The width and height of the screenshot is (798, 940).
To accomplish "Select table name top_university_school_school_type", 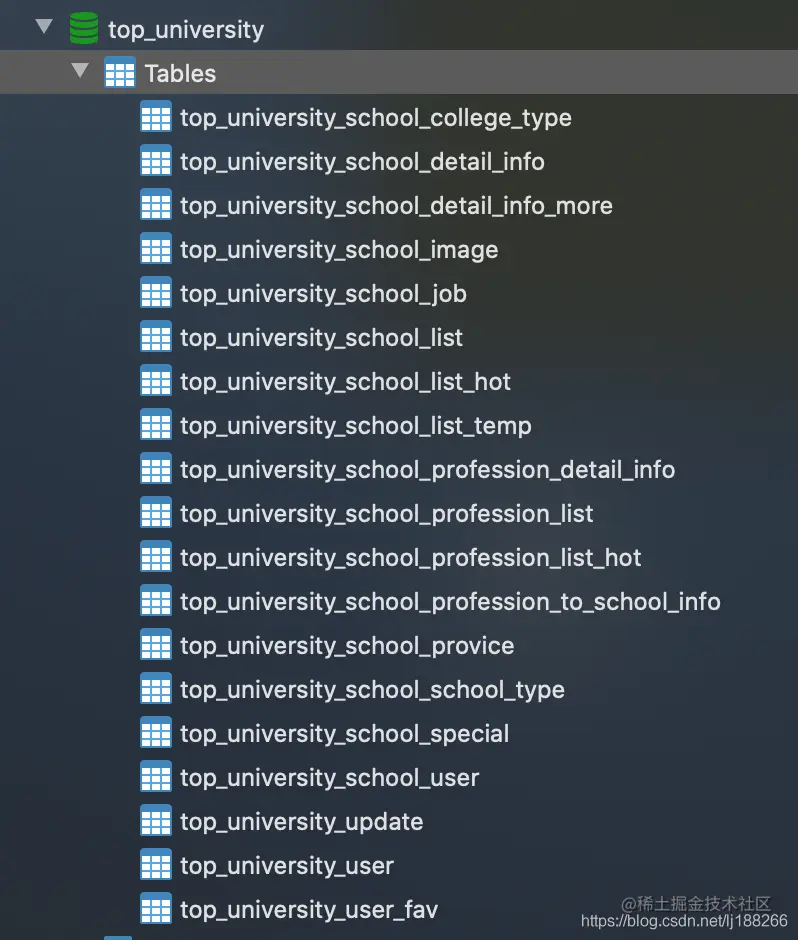I will pos(372,690).
